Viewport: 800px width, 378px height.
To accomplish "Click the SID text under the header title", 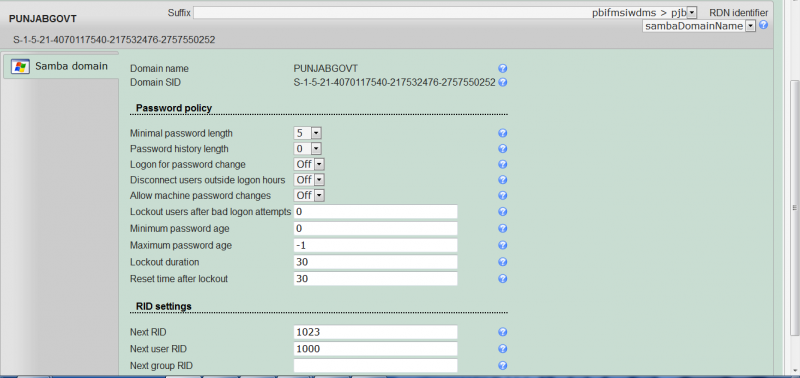I will (x=114, y=40).
